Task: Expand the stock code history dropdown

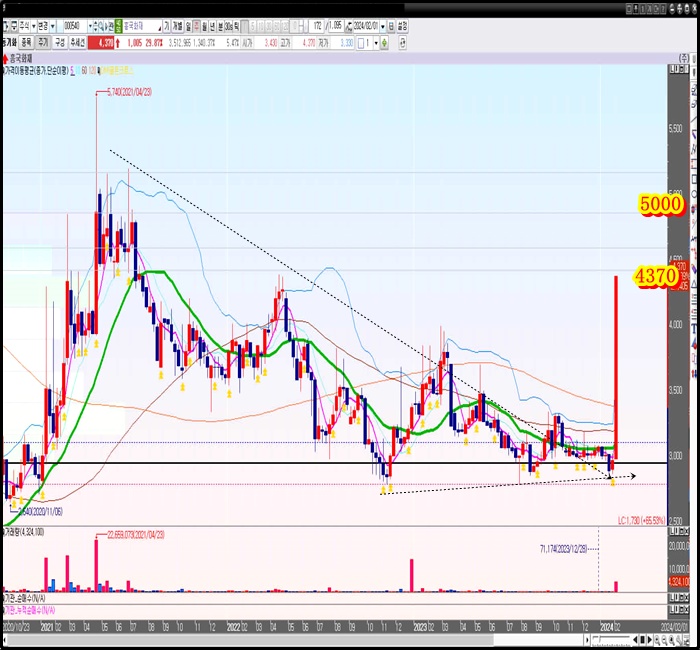Action: pyautogui.click(x=91, y=26)
